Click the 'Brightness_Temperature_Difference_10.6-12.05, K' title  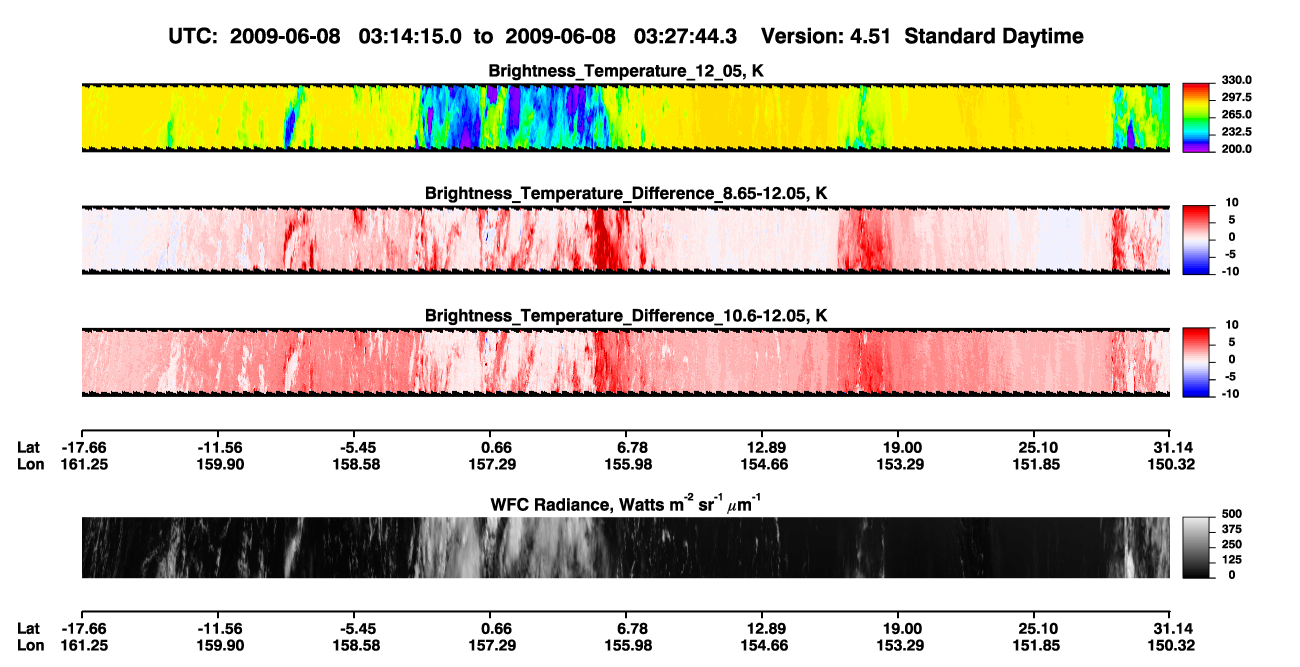(x=626, y=316)
